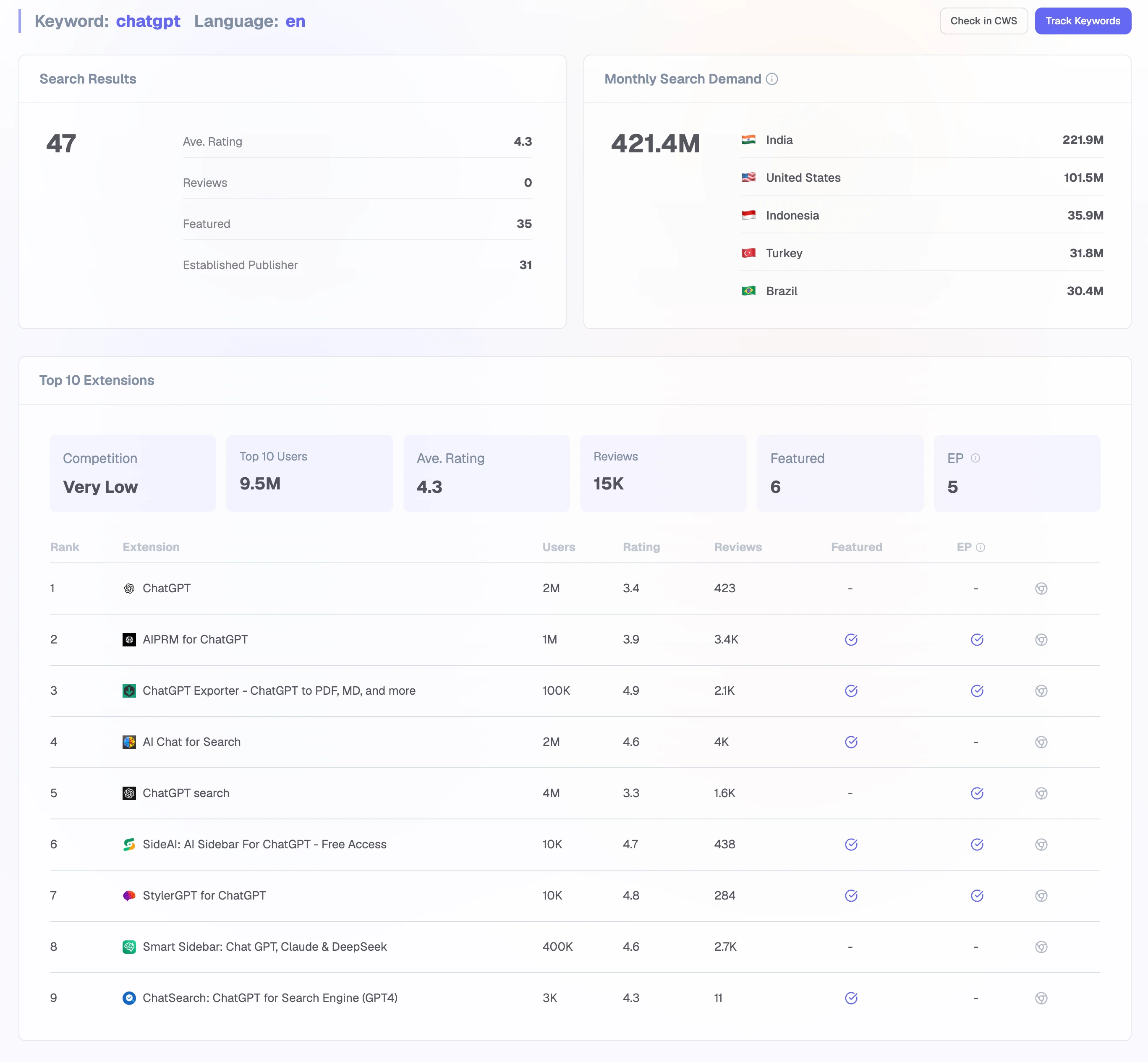Open the Chrome store icon for AIPRM for ChatGPT
The height and width of the screenshot is (1062, 1148).
pos(1041,640)
